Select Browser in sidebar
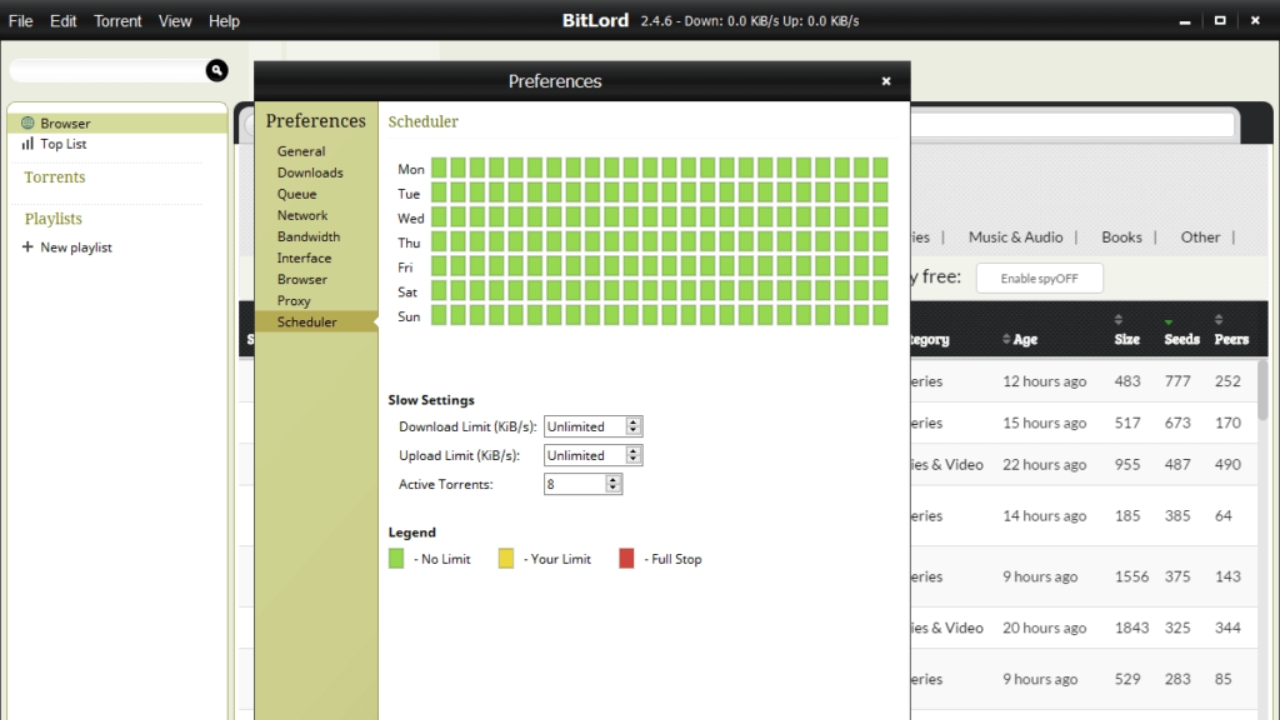This screenshot has width=1280, height=720. tap(117, 123)
